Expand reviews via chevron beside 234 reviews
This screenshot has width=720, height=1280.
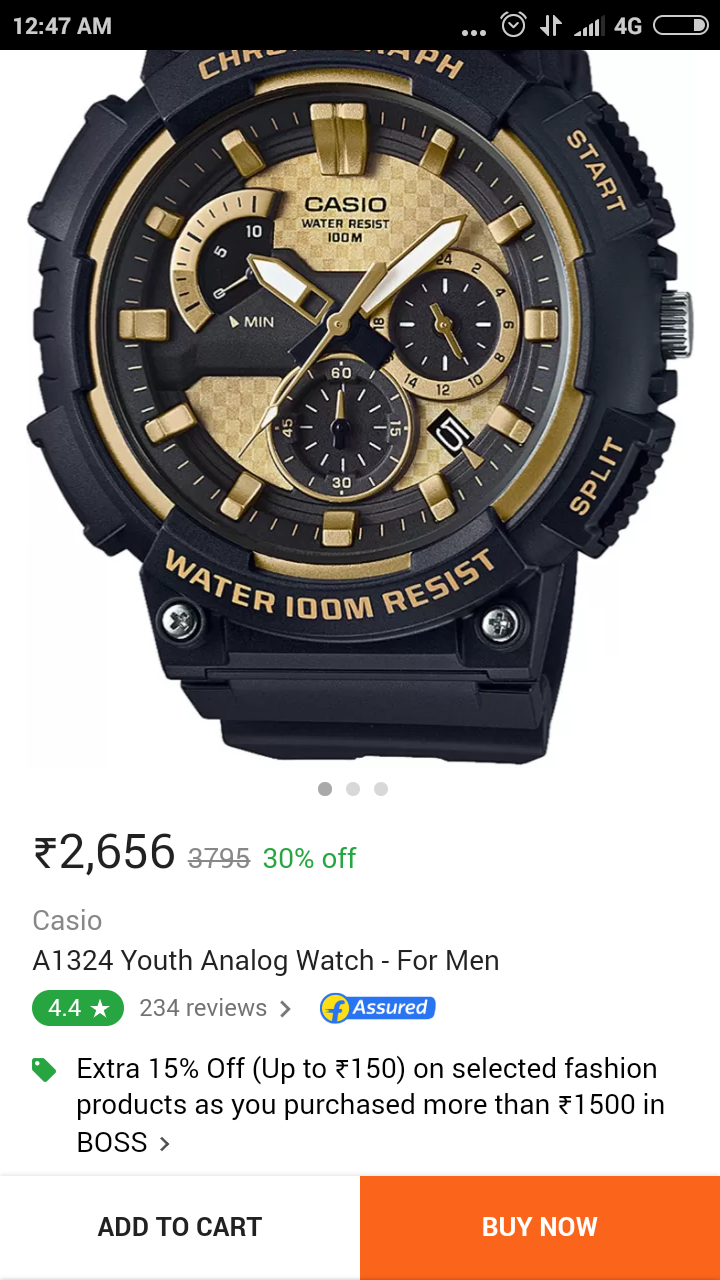click(286, 1009)
